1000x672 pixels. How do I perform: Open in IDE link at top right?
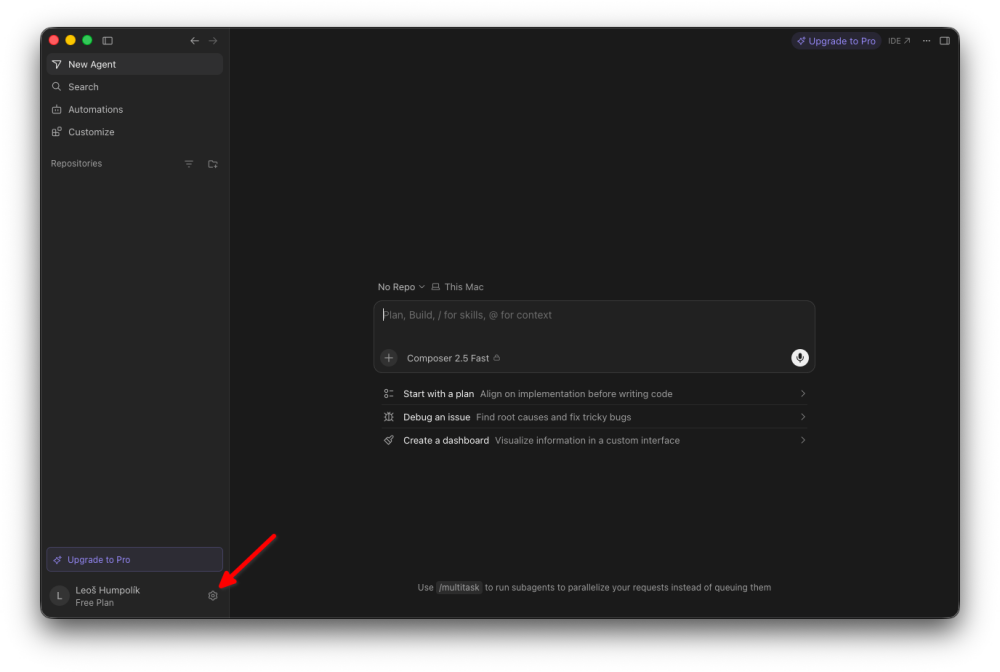pyautogui.click(x=899, y=41)
